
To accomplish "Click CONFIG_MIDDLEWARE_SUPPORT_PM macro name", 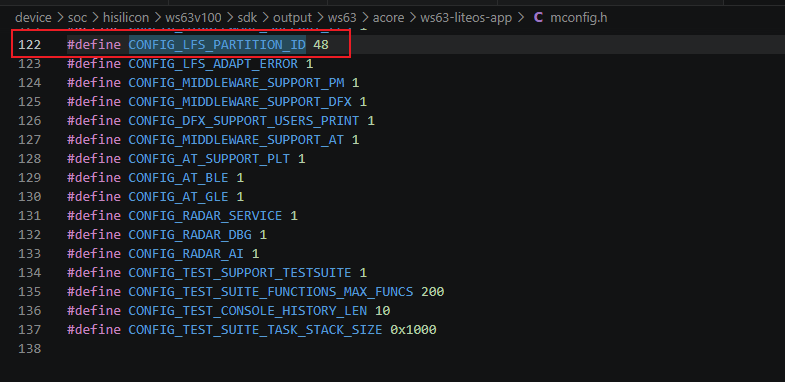I will 236,83.
